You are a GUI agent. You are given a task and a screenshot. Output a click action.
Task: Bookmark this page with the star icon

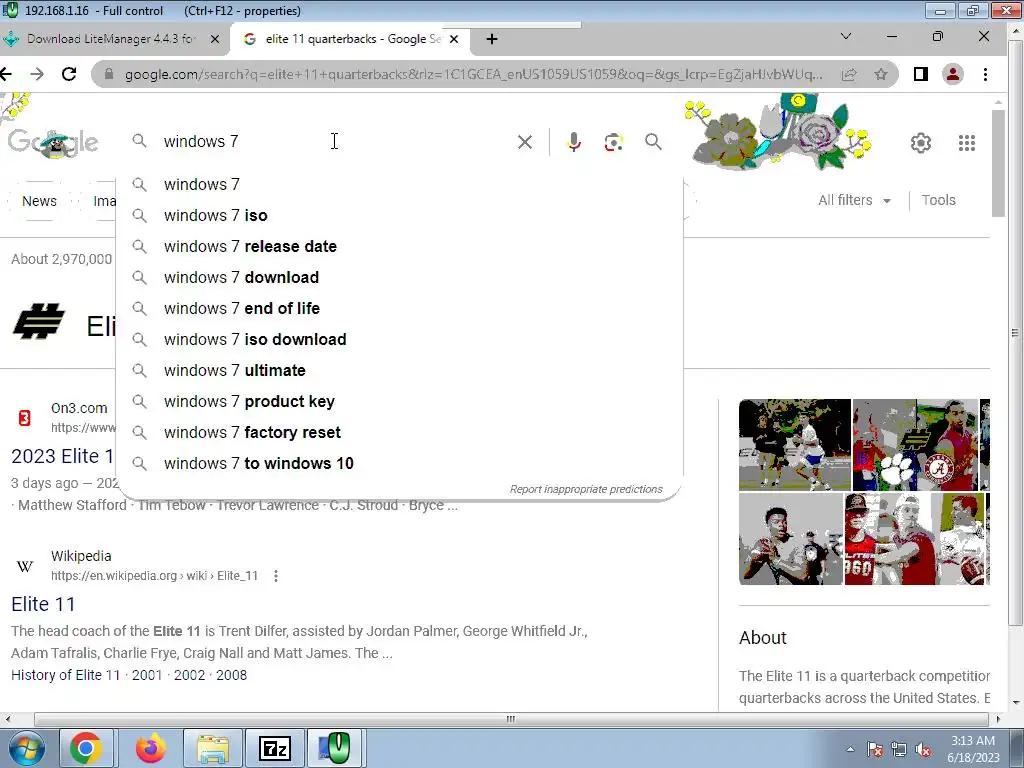click(881, 74)
